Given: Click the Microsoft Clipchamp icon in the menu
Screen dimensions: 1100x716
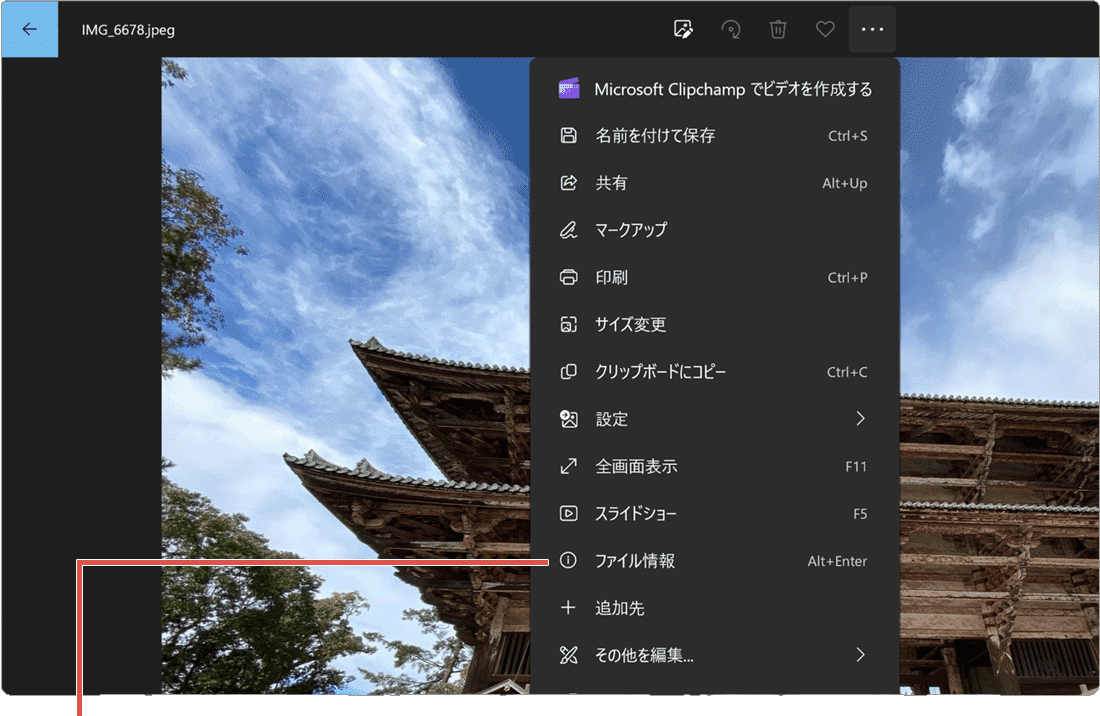Looking at the screenshot, I should pos(569,88).
